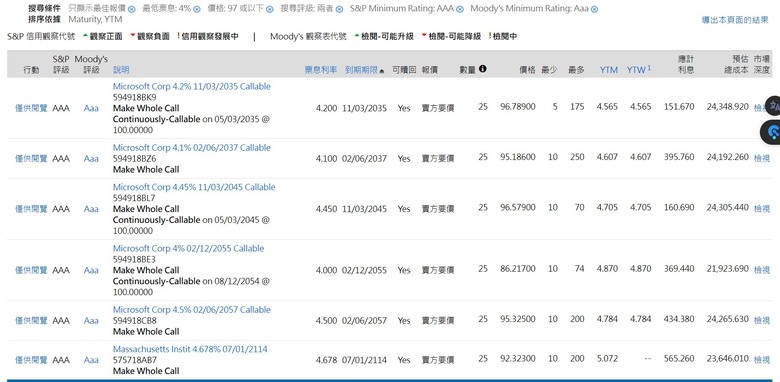View market depth for 2045 Microsoft bond
780x382 pixels.
(x=762, y=209)
